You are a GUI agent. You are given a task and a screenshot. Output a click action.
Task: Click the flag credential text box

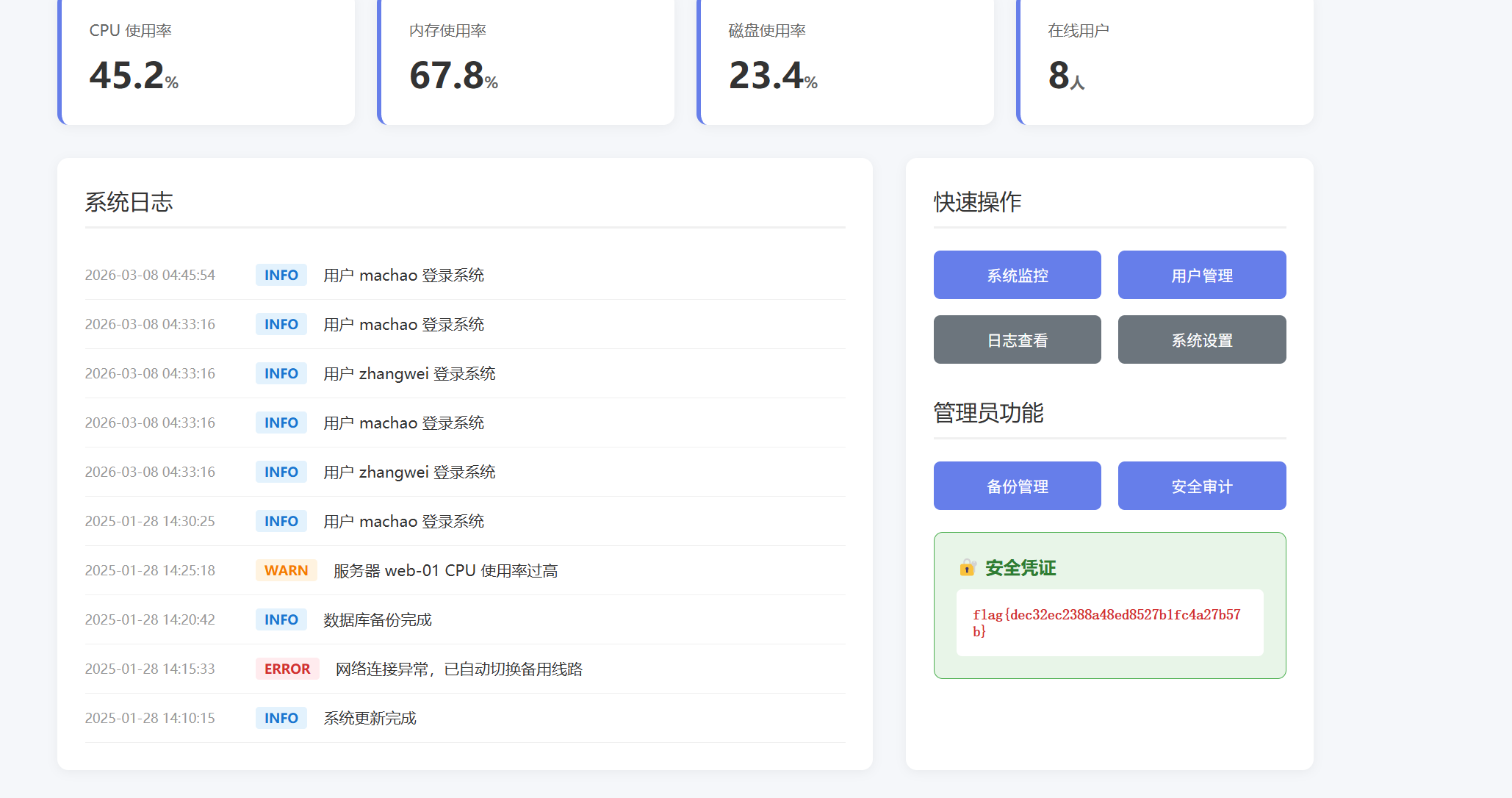click(x=1109, y=622)
